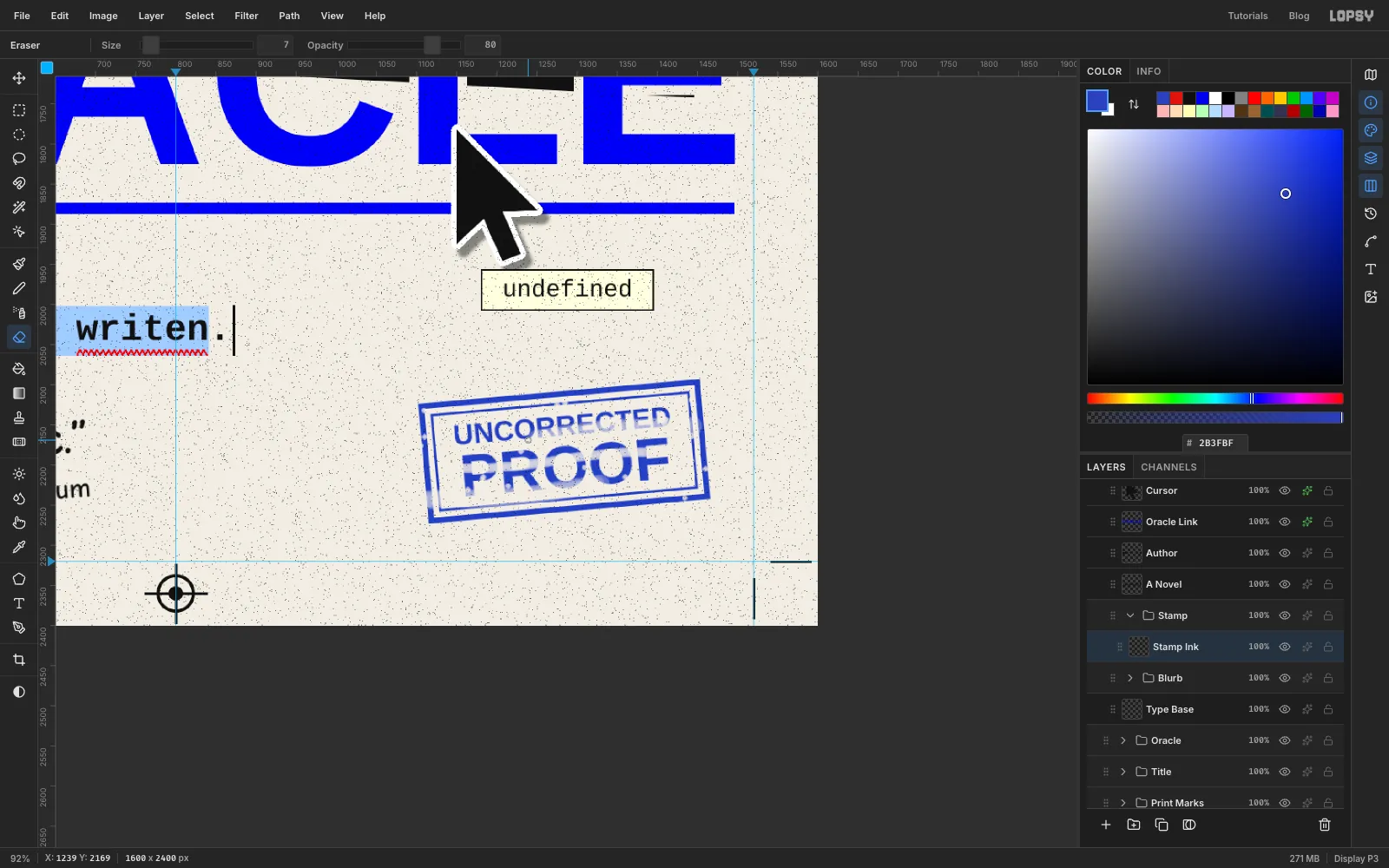Screen dimensions: 1389x868
Task: Click the Opacity value field
Action: (x=483, y=45)
